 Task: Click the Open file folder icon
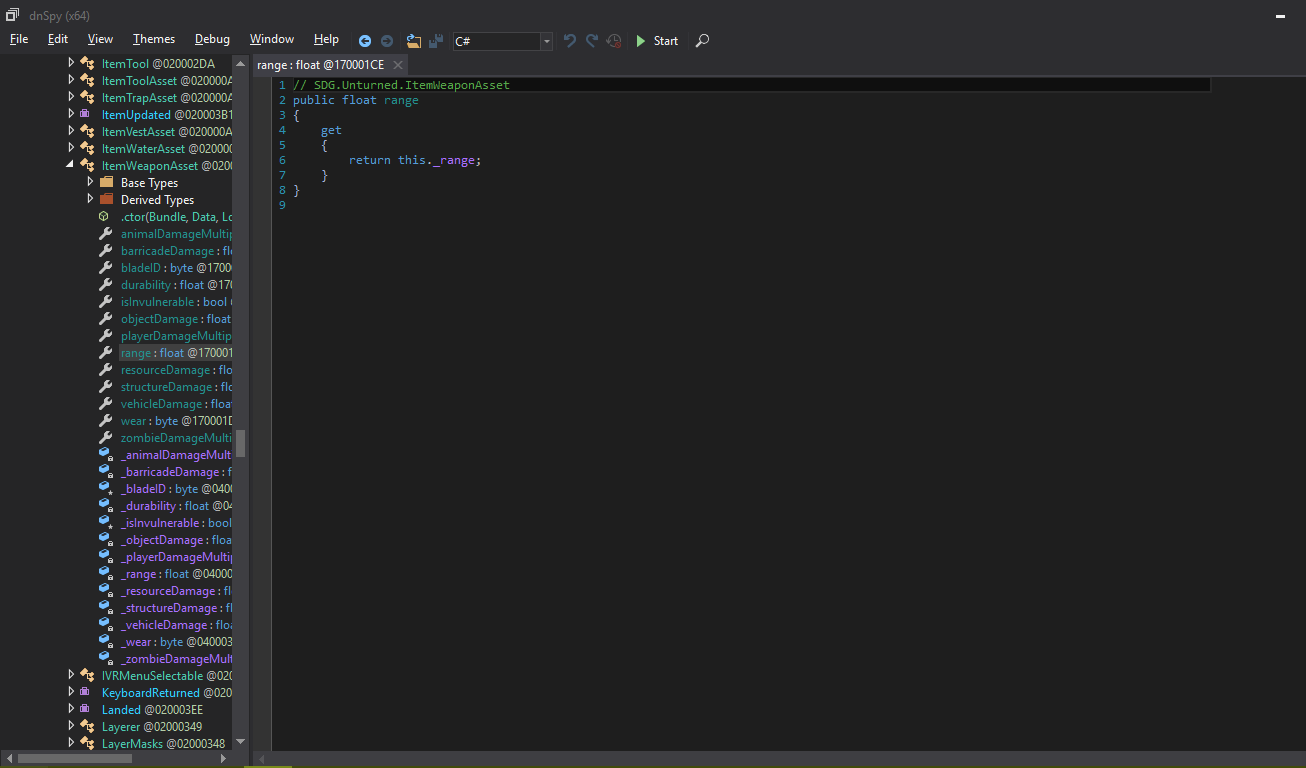pyautogui.click(x=414, y=41)
